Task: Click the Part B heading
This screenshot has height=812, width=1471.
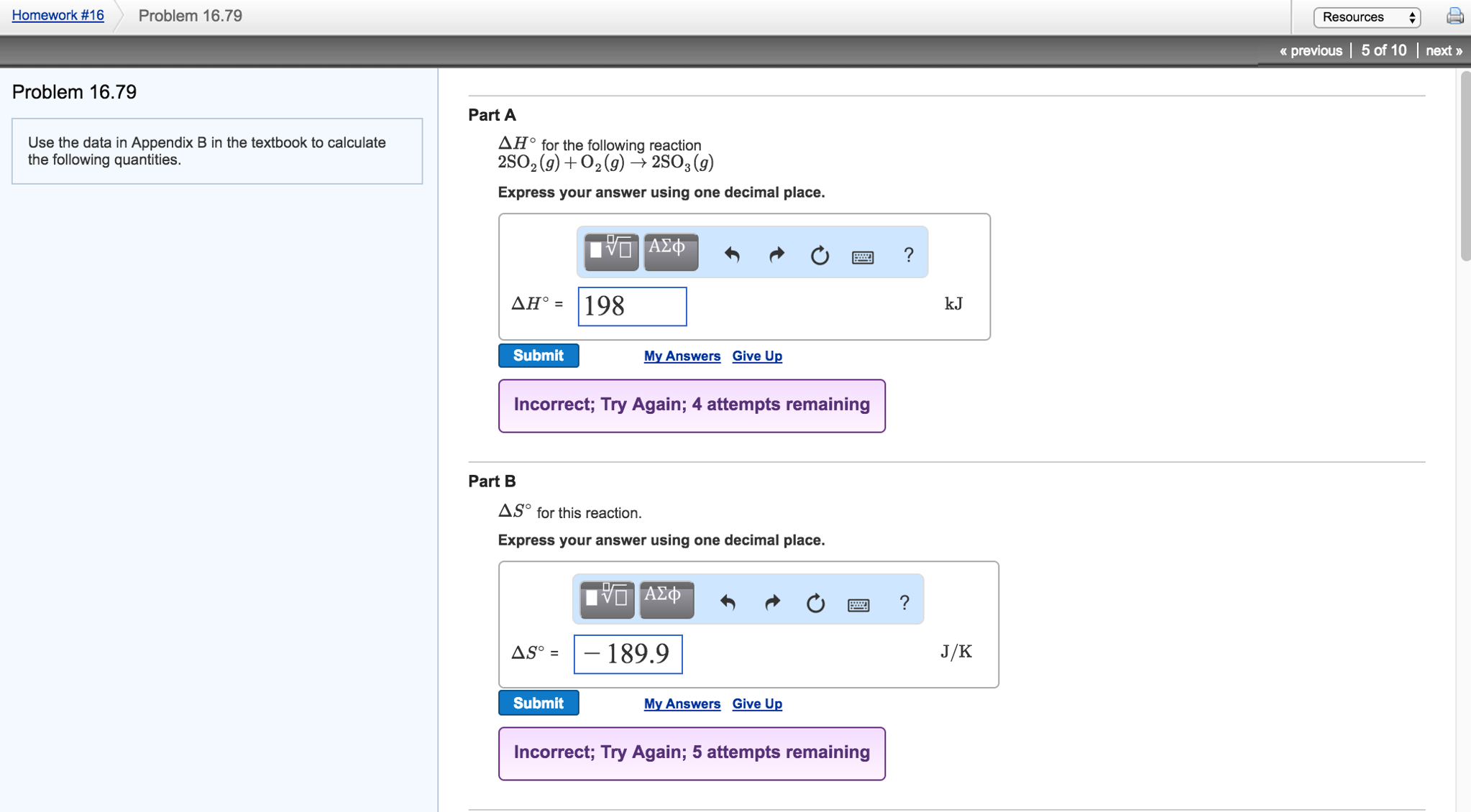Action: click(492, 481)
